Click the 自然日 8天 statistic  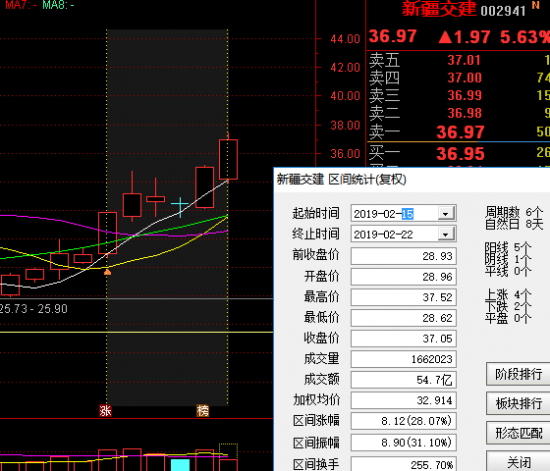pyautogui.click(x=514, y=224)
